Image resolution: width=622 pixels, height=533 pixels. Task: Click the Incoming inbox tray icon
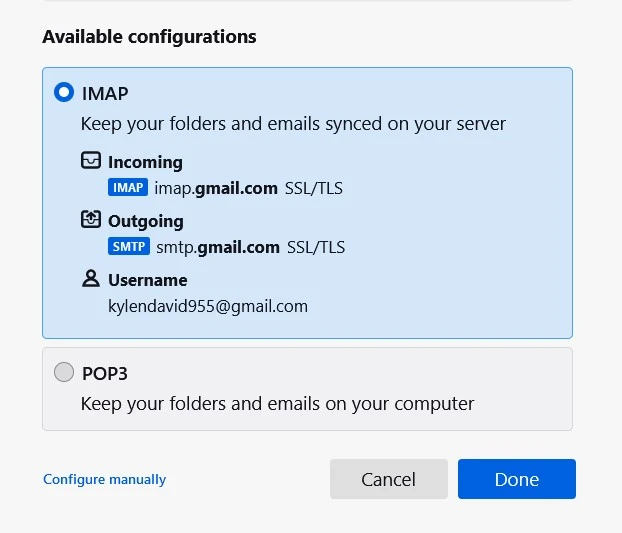point(91,161)
